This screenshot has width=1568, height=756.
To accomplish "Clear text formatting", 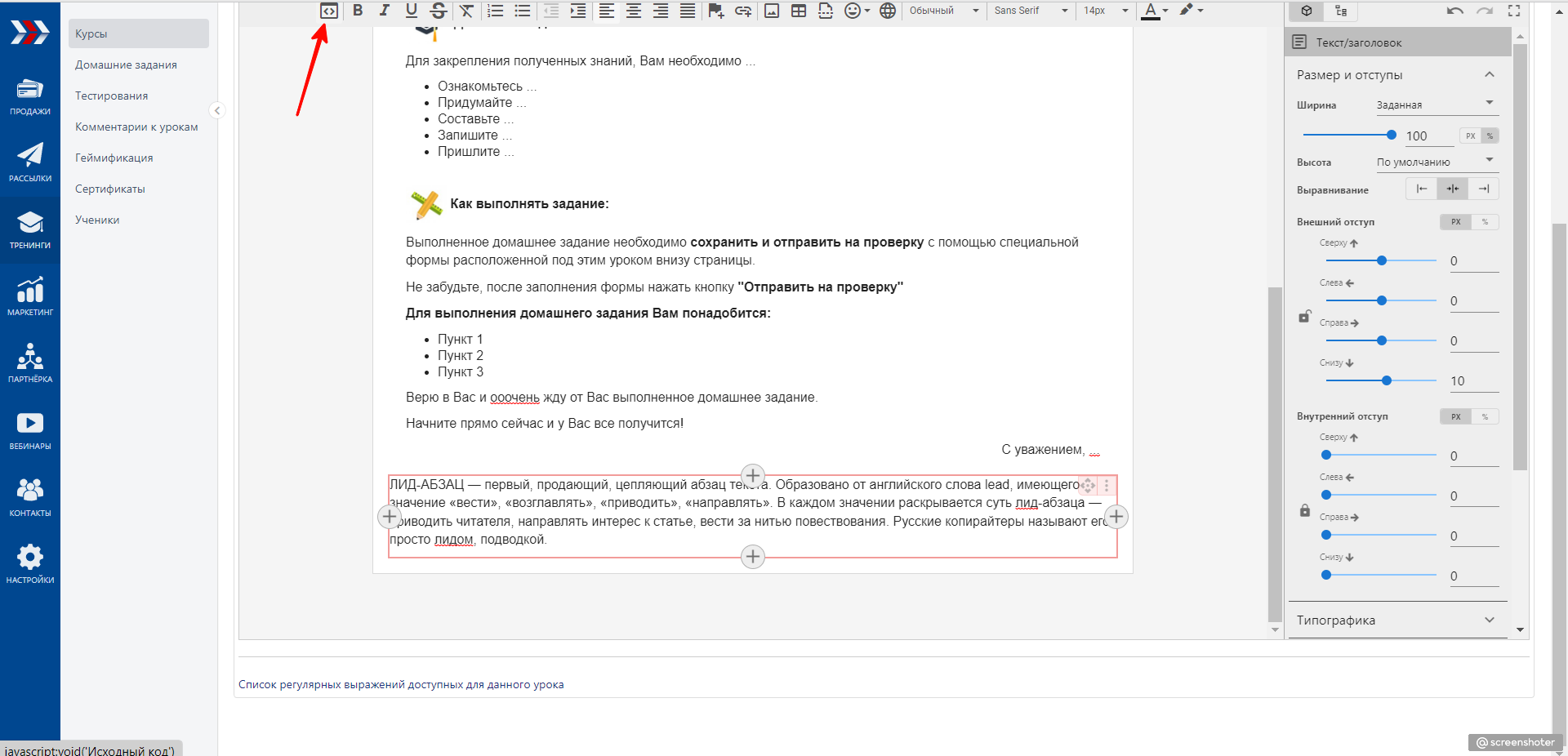I will (466, 11).
